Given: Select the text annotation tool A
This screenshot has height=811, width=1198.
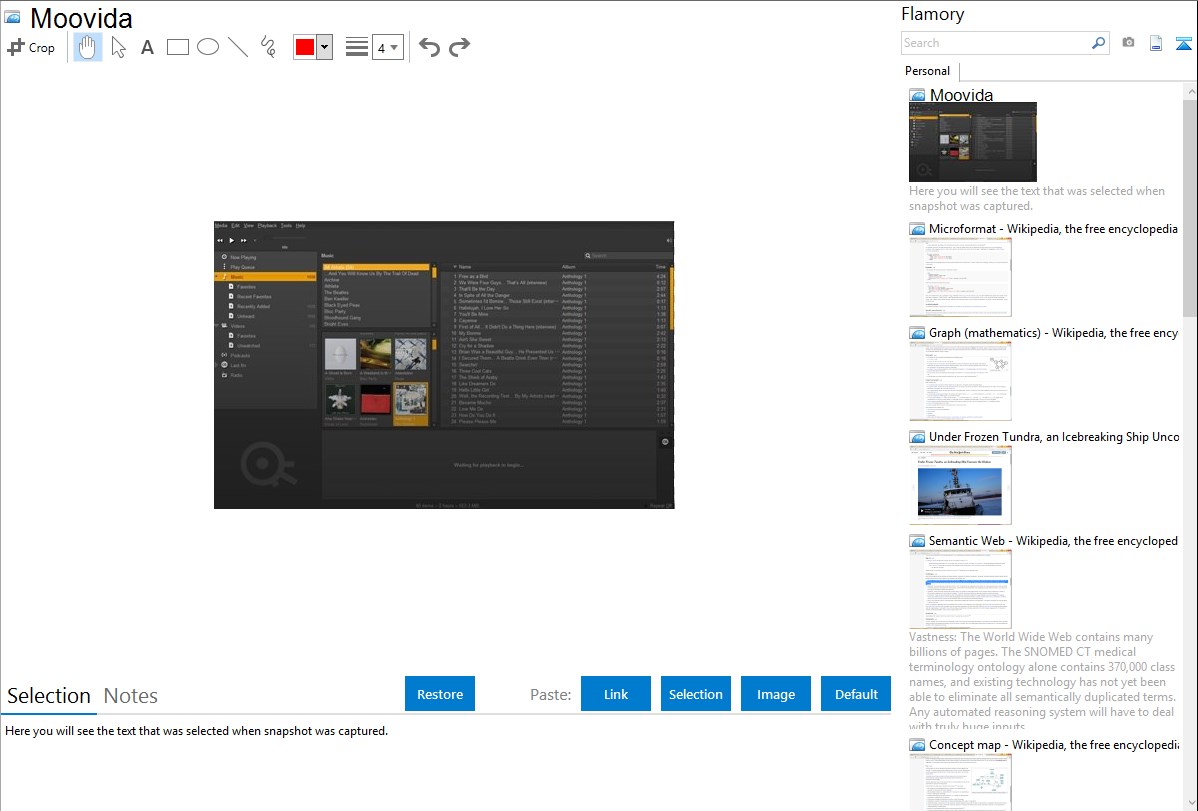Looking at the screenshot, I should click(x=147, y=47).
